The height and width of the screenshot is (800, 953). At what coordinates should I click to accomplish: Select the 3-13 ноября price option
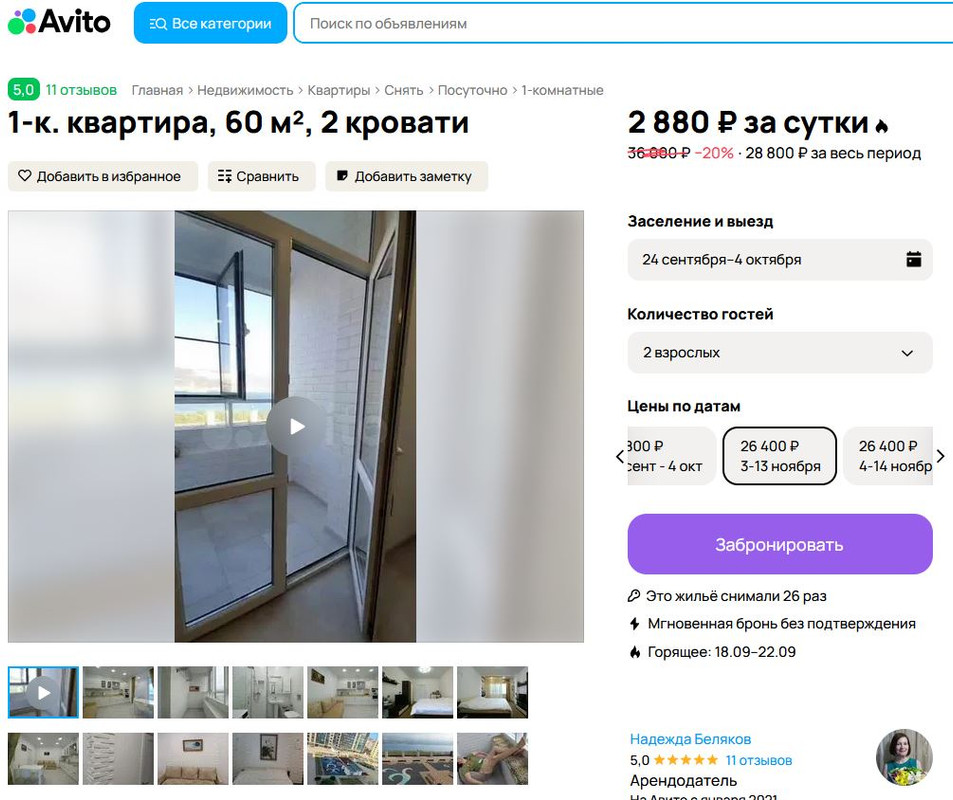point(780,456)
